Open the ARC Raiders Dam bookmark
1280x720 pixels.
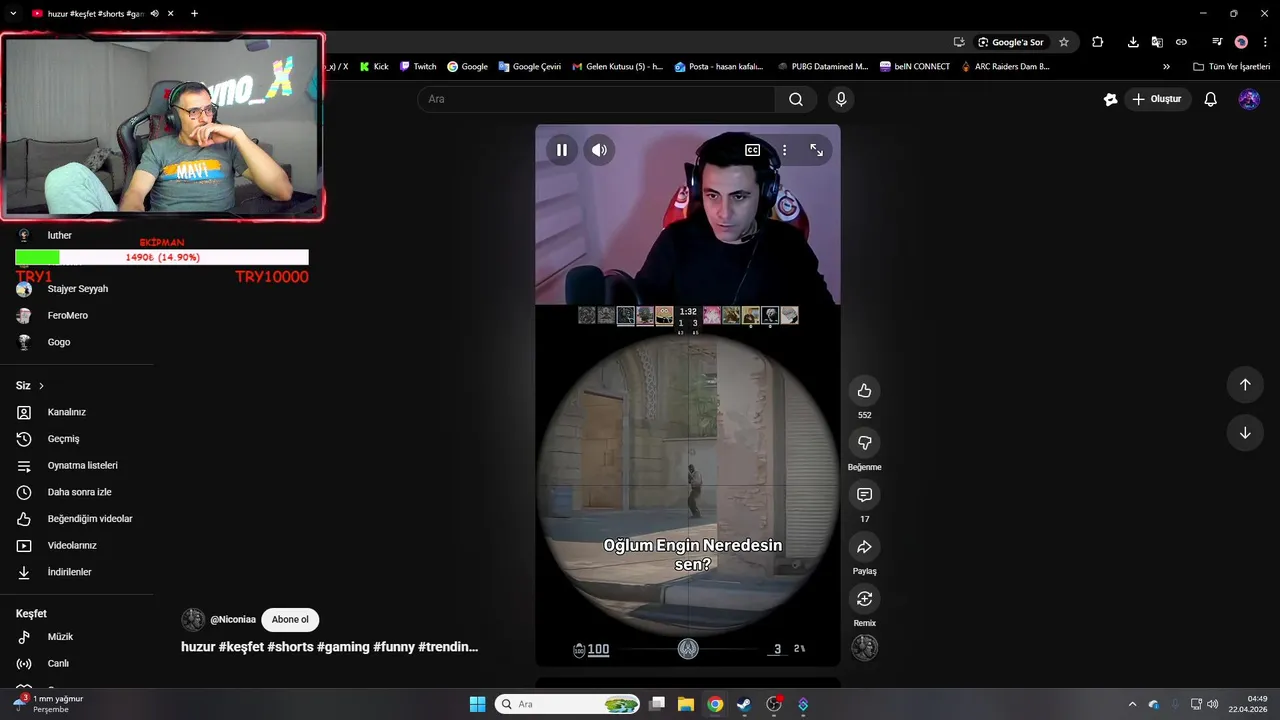(x=1005, y=67)
